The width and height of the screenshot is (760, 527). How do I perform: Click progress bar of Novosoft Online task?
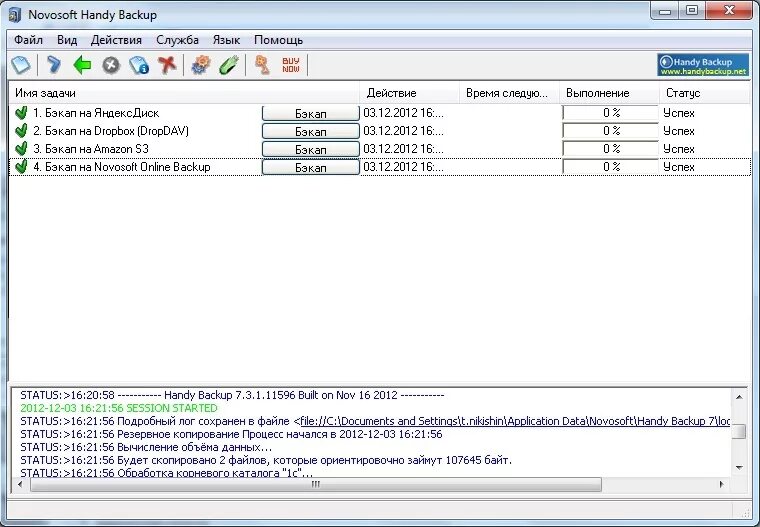(x=611, y=167)
